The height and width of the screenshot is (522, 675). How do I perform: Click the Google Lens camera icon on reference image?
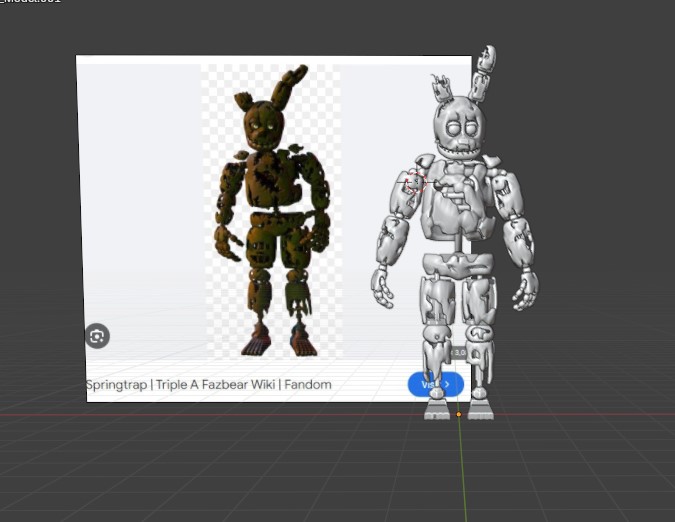click(x=97, y=336)
